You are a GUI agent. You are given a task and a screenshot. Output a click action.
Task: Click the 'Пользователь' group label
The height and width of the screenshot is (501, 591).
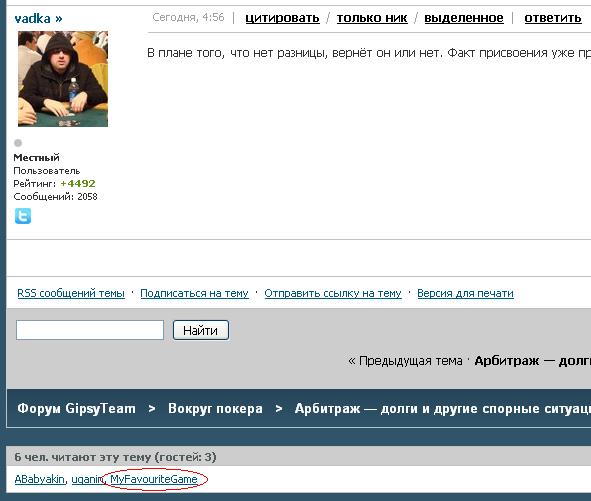pos(47,171)
